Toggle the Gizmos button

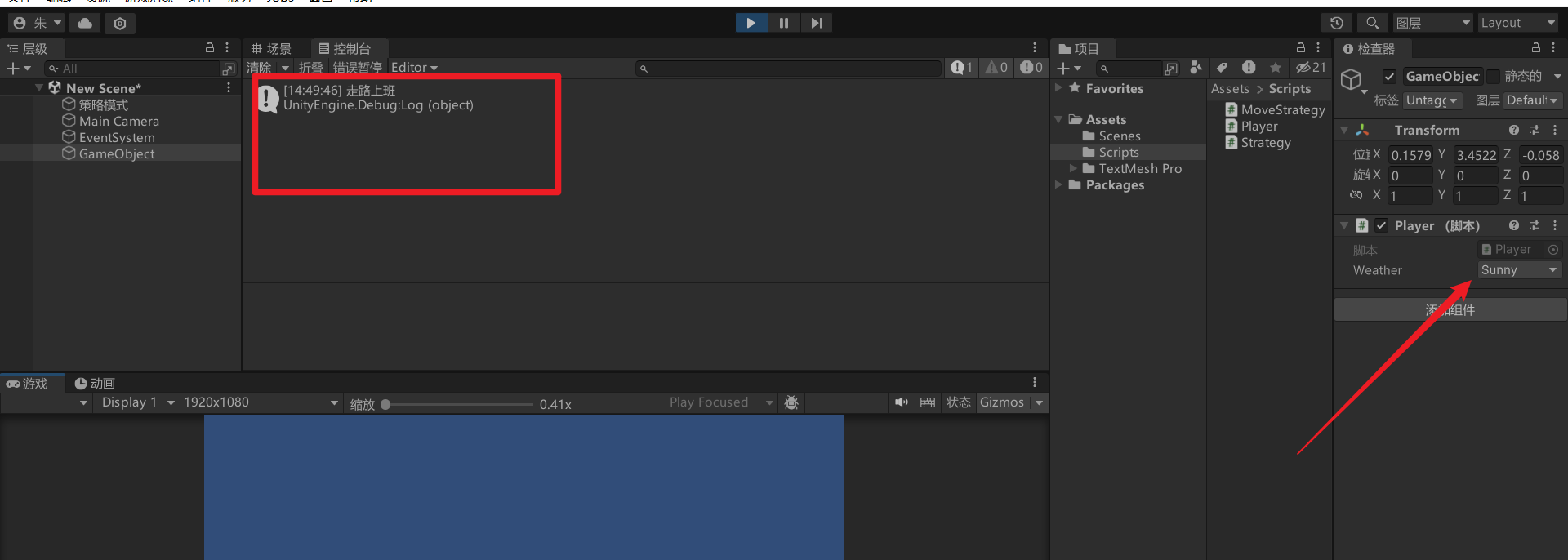pyautogui.click(x=1002, y=402)
